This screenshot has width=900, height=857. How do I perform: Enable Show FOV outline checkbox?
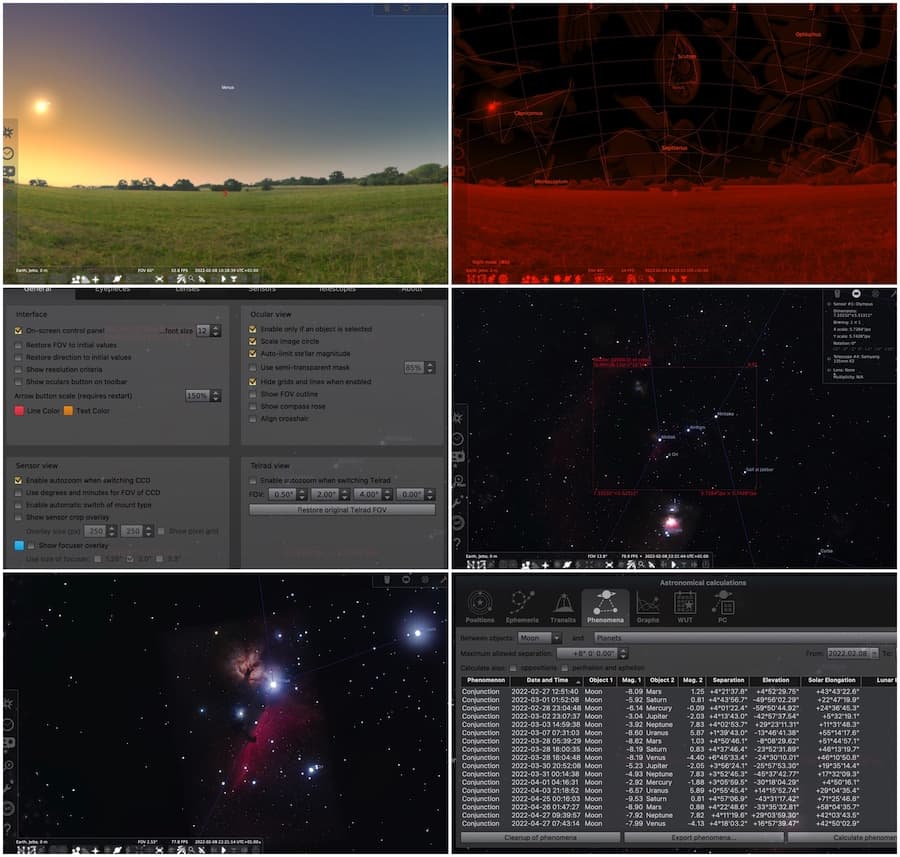(x=253, y=394)
